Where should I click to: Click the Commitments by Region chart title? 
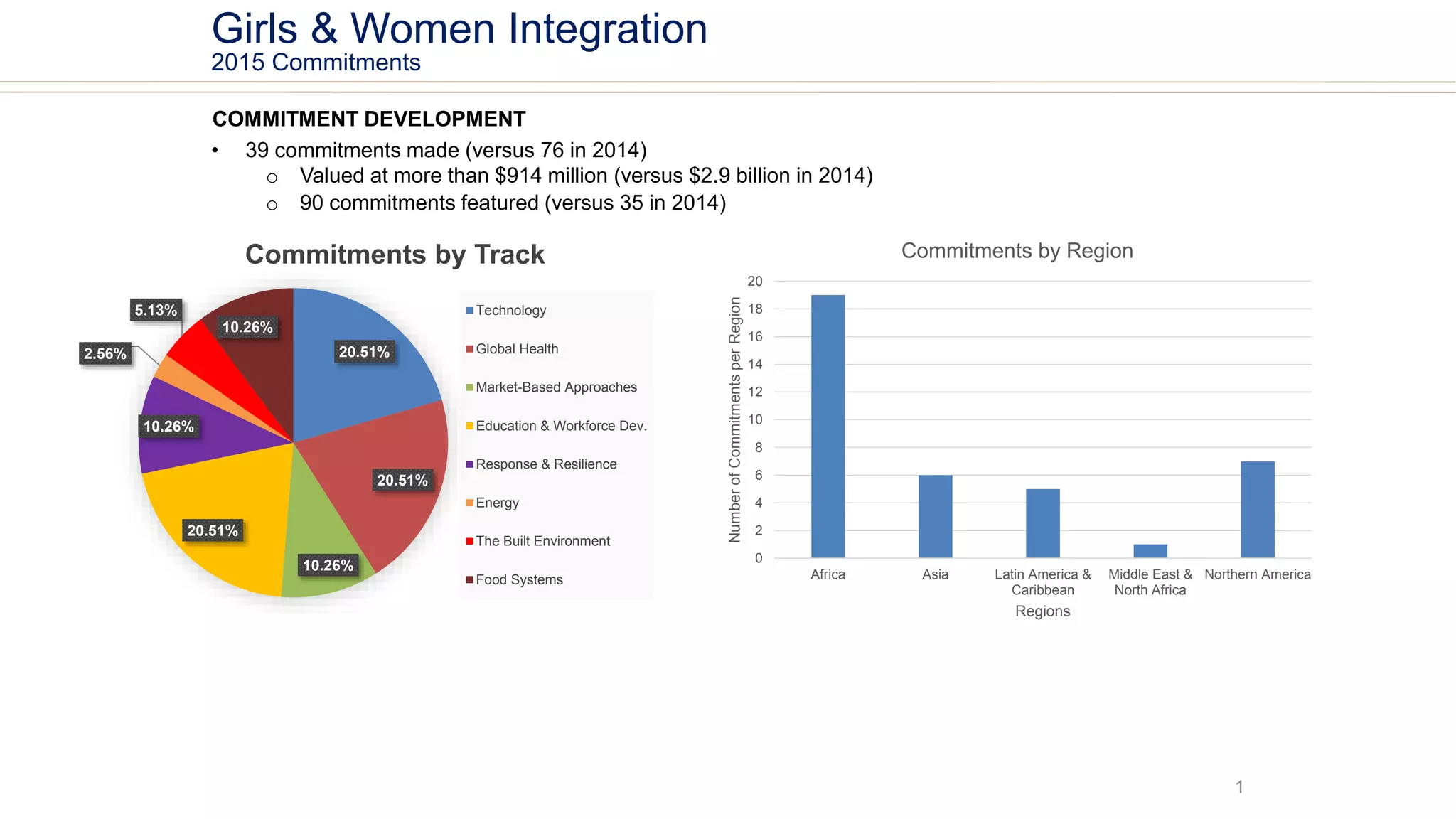(x=1017, y=251)
